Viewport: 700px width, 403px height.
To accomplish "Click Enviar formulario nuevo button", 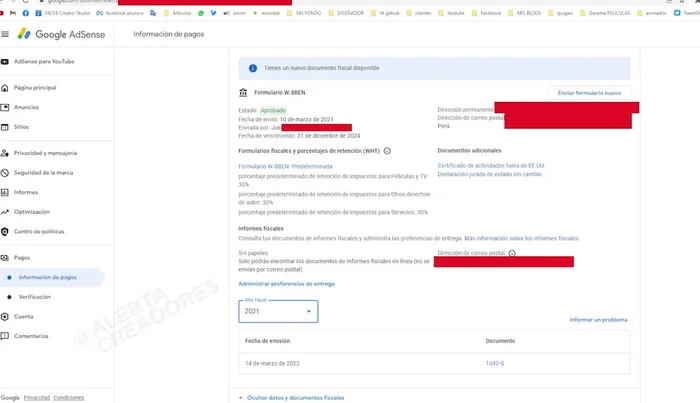I will (589, 93).
